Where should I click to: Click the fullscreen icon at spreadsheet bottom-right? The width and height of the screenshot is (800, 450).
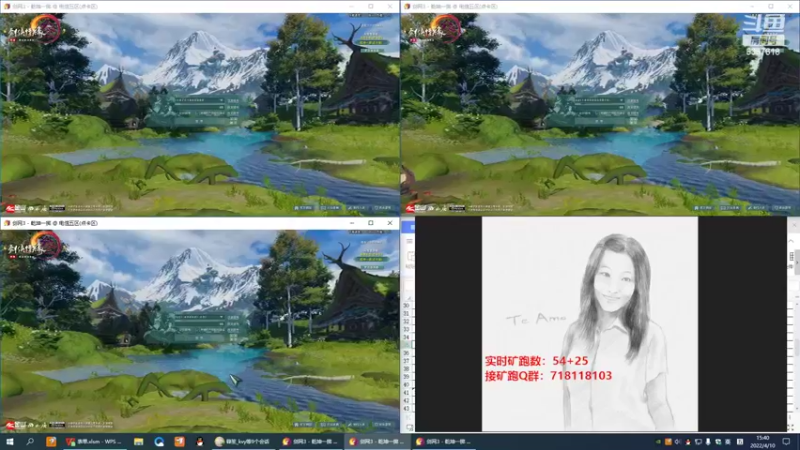tap(792, 428)
